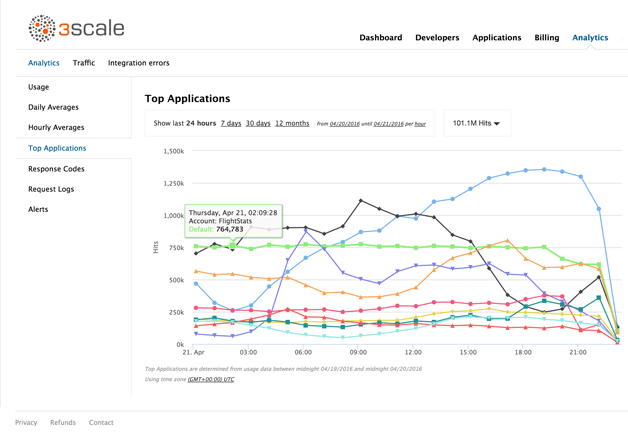Open the Applications section
628x436 pixels.
tap(496, 38)
